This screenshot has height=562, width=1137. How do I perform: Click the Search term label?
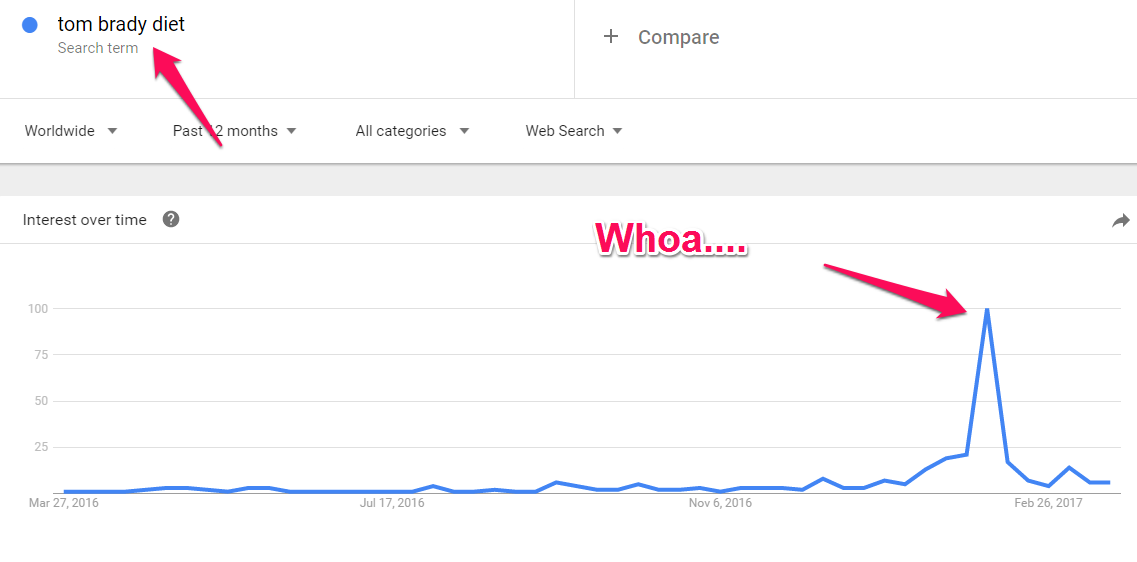coord(98,49)
